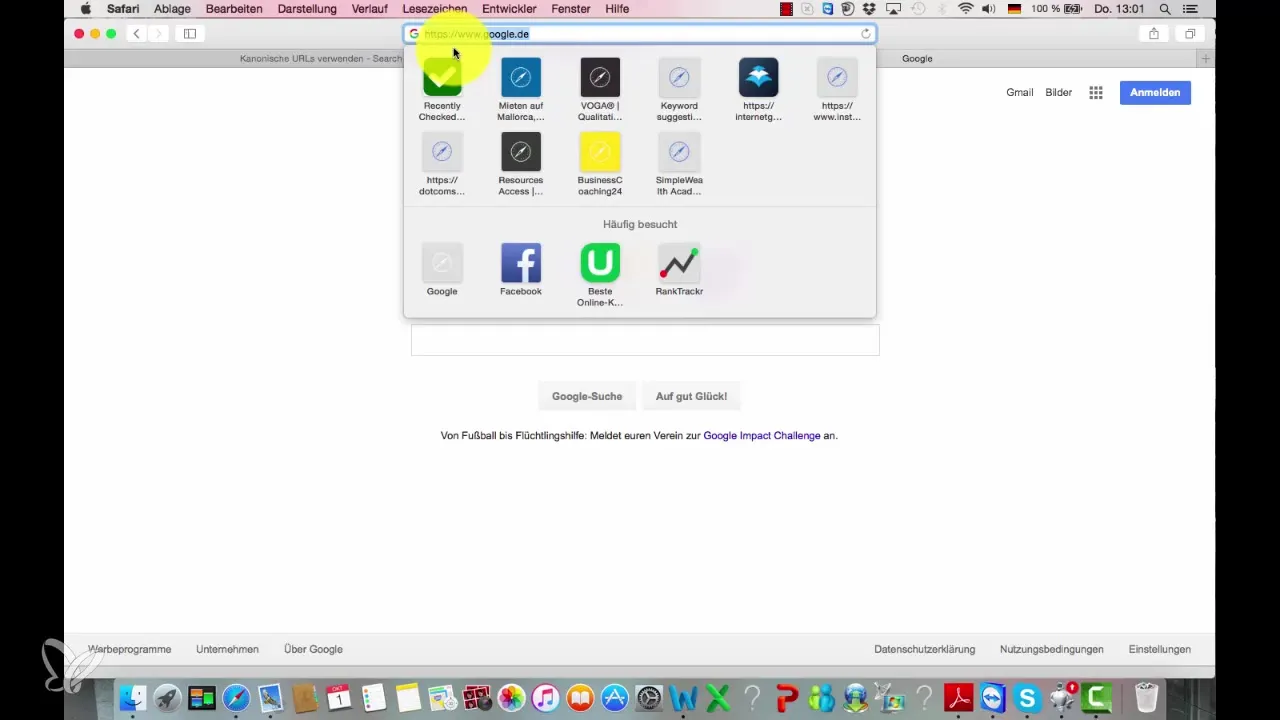Open the Über Google footer link

(313, 649)
